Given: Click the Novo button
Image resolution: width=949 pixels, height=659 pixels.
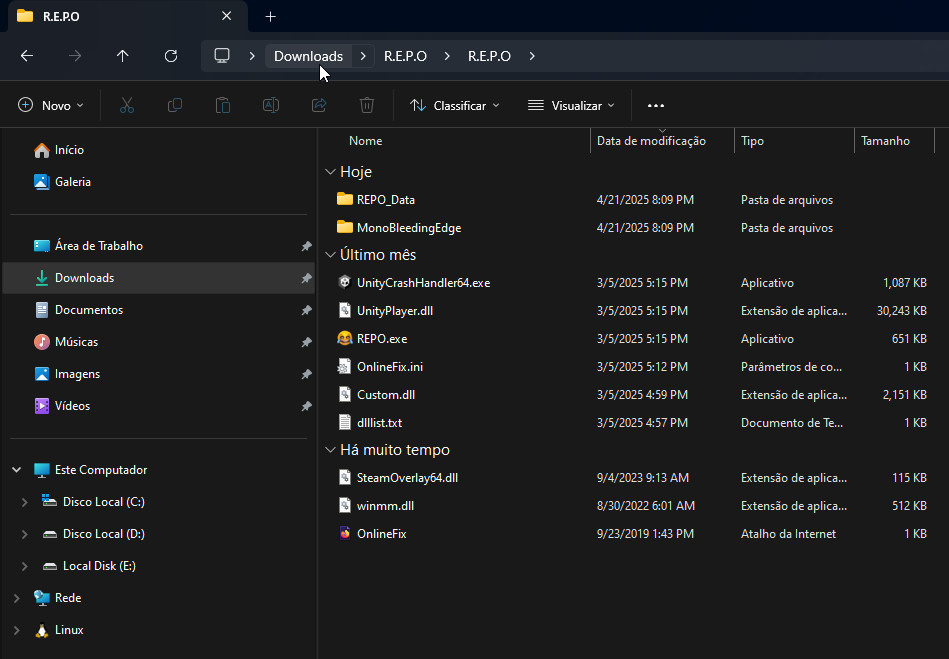Looking at the screenshot, I should tap(51, 105).
